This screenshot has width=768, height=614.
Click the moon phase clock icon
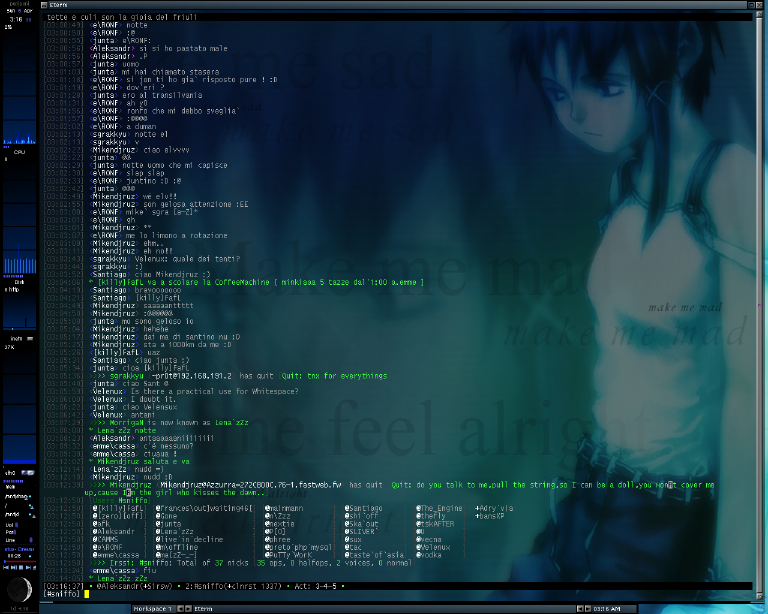pyautogui.click(x=20, y=589)
